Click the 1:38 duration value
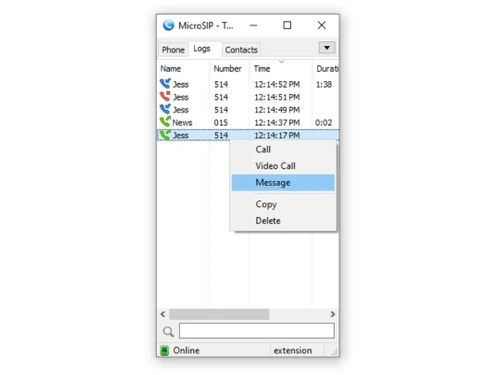 [324, 84]
